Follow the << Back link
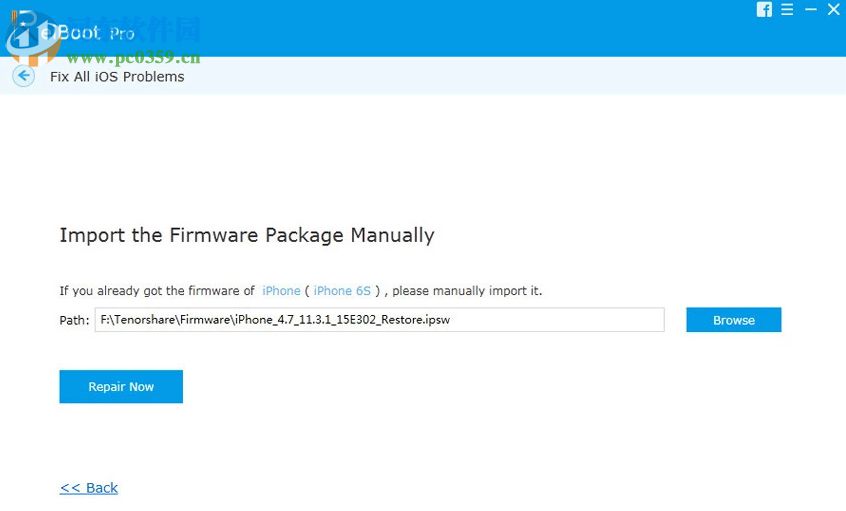The image size is (846, 511). click(89, 488)
